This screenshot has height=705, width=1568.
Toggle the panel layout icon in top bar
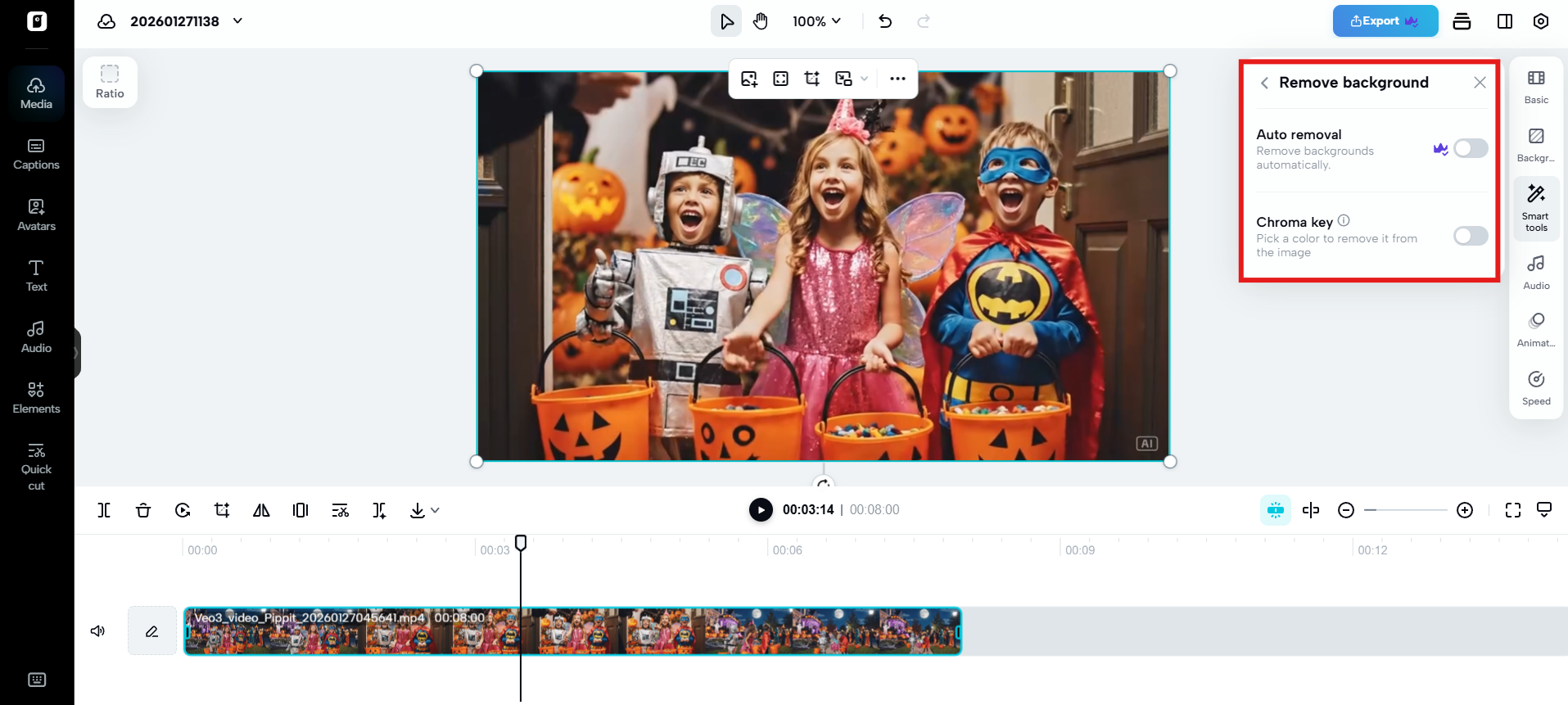(1505, 21)
